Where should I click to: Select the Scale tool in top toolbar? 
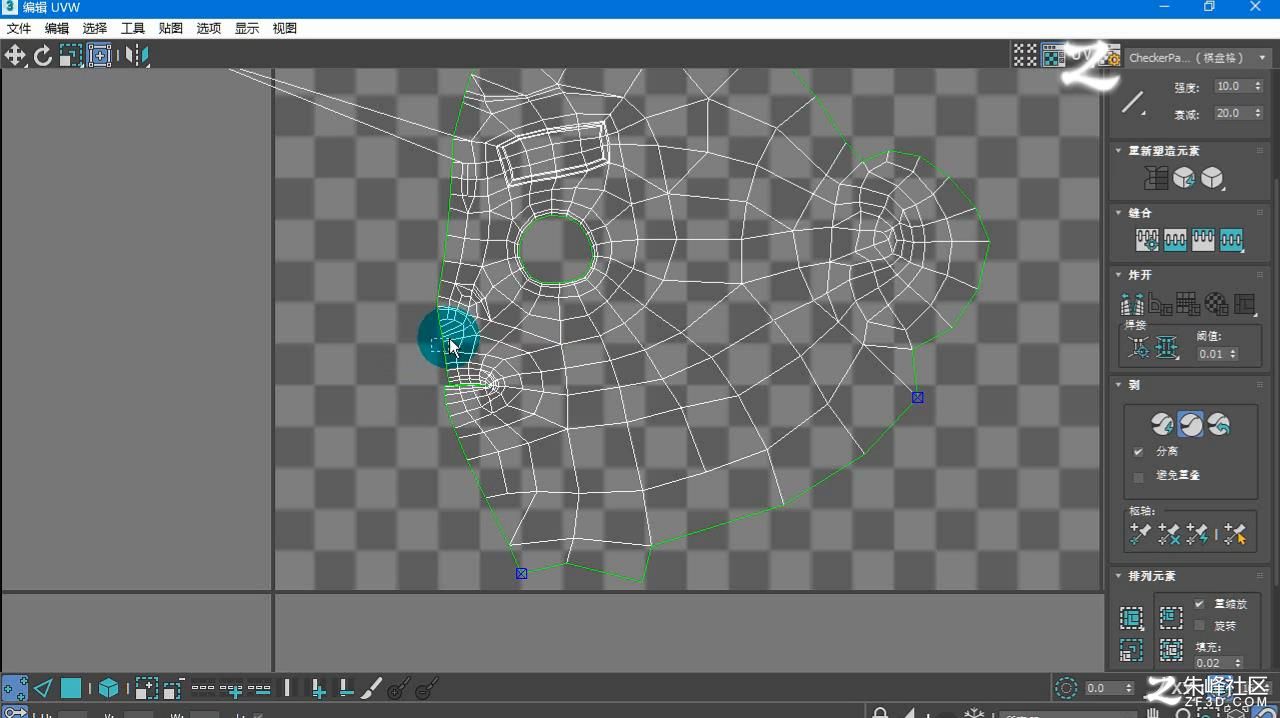click(70, 56)
